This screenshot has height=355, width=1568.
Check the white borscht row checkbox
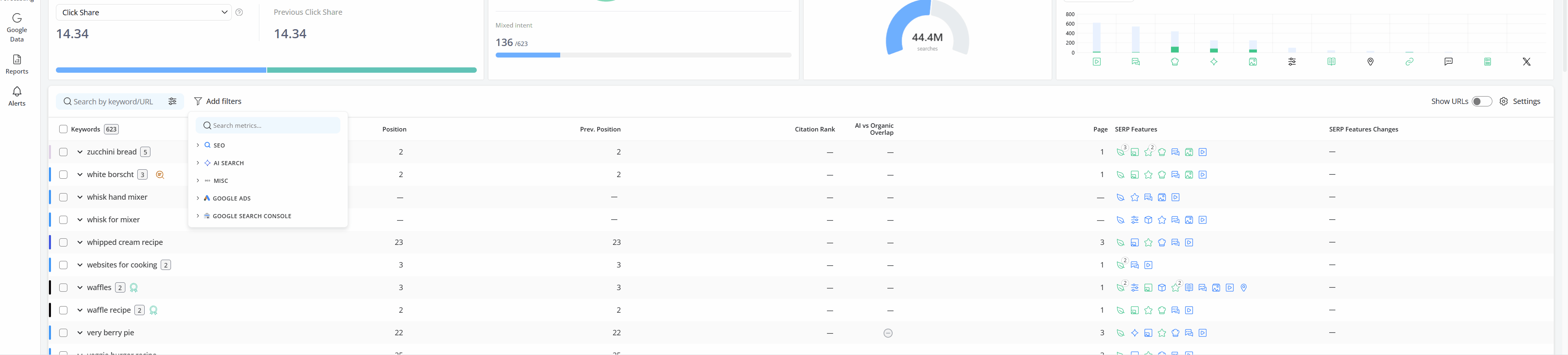[x=63, y=175]
